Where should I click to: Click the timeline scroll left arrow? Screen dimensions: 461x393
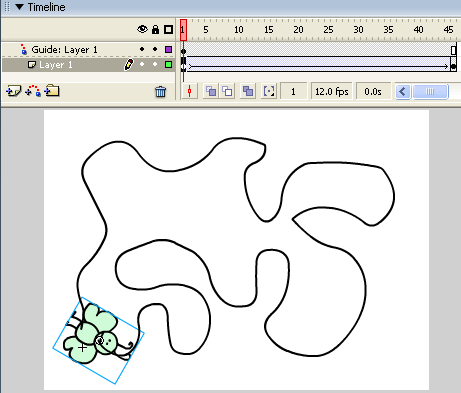point(403,91)
